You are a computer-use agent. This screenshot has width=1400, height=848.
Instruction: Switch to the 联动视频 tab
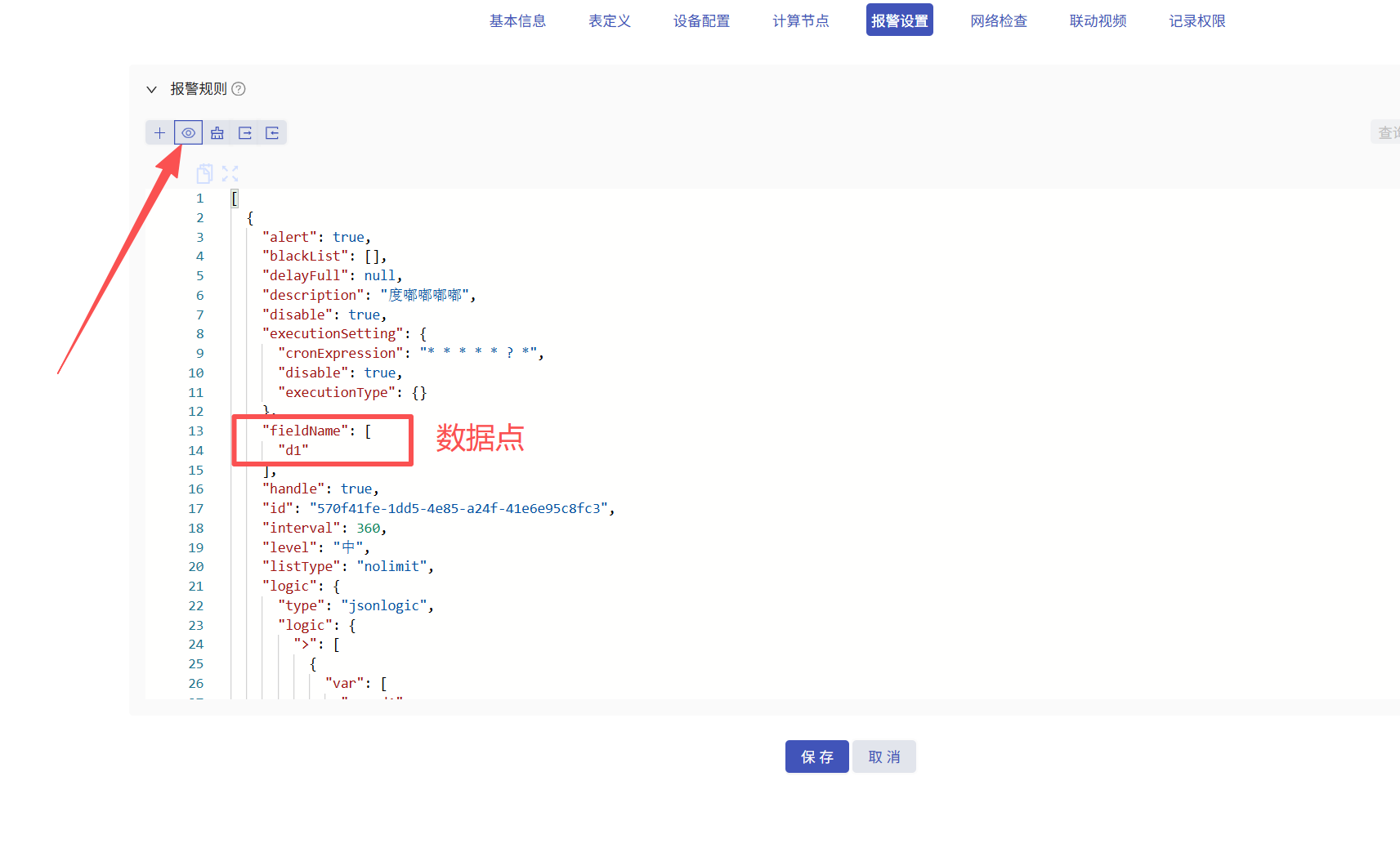coord(1098,21)
